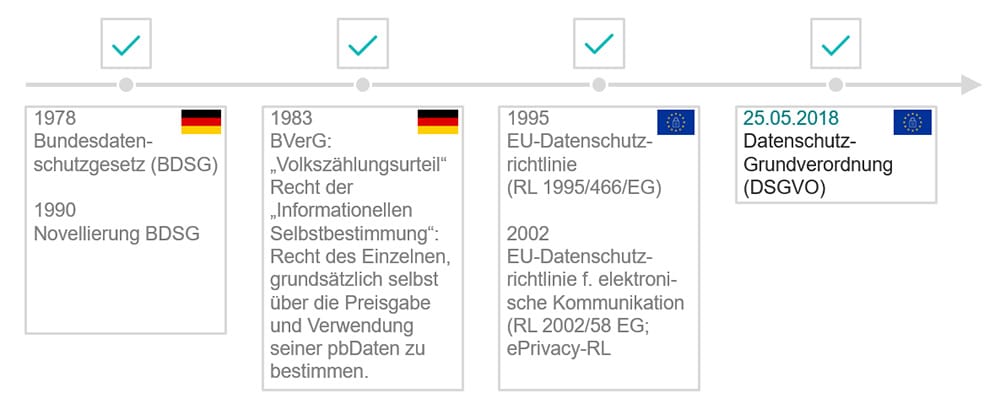Click the 1990 Novellierung BDSG entry

tap(117, 222)
